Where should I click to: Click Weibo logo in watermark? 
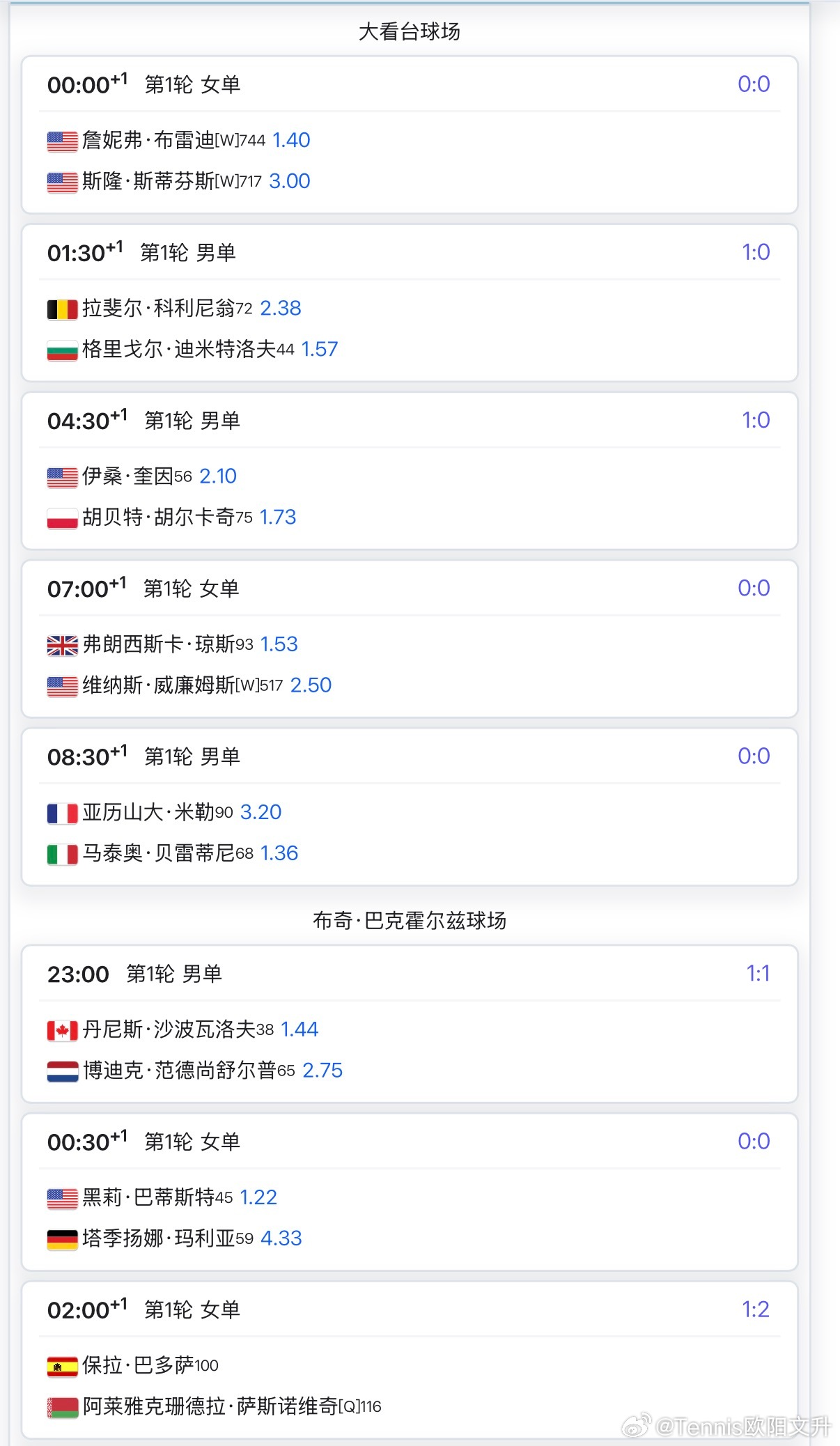point(637,1426)
